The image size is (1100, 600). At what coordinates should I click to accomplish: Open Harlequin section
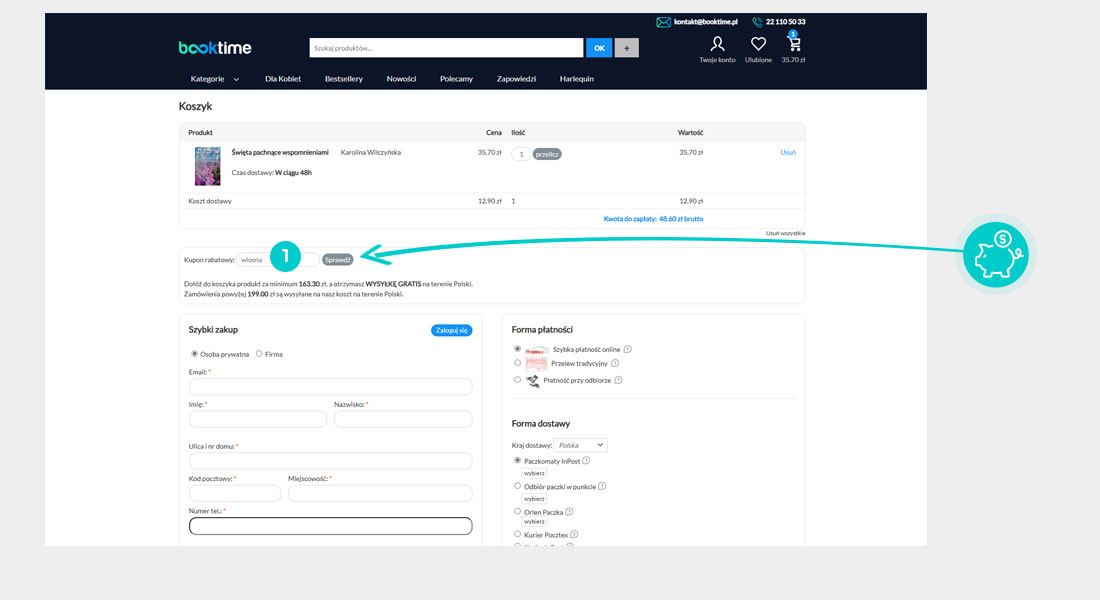click(577, 79)
